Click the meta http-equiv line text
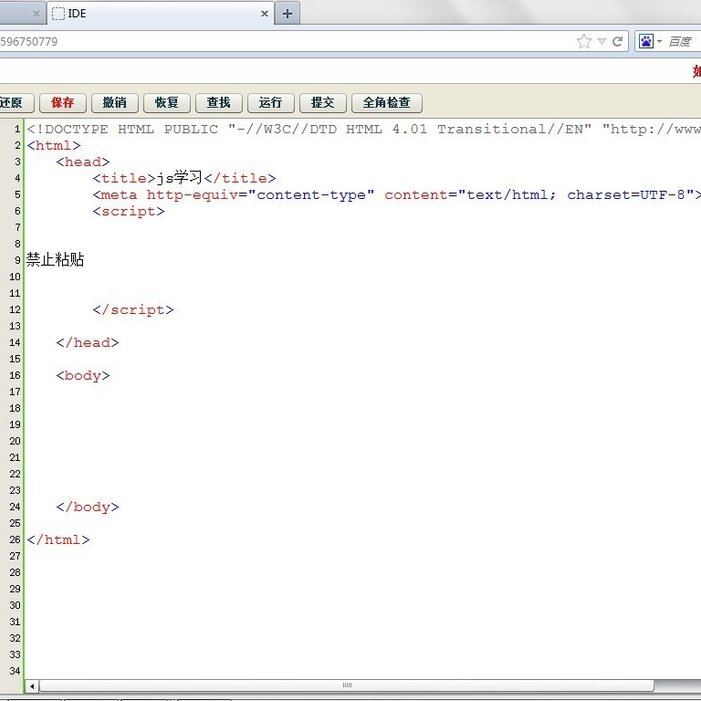Image resolution: width=701 pixels, height=701 pixels. 397,195
